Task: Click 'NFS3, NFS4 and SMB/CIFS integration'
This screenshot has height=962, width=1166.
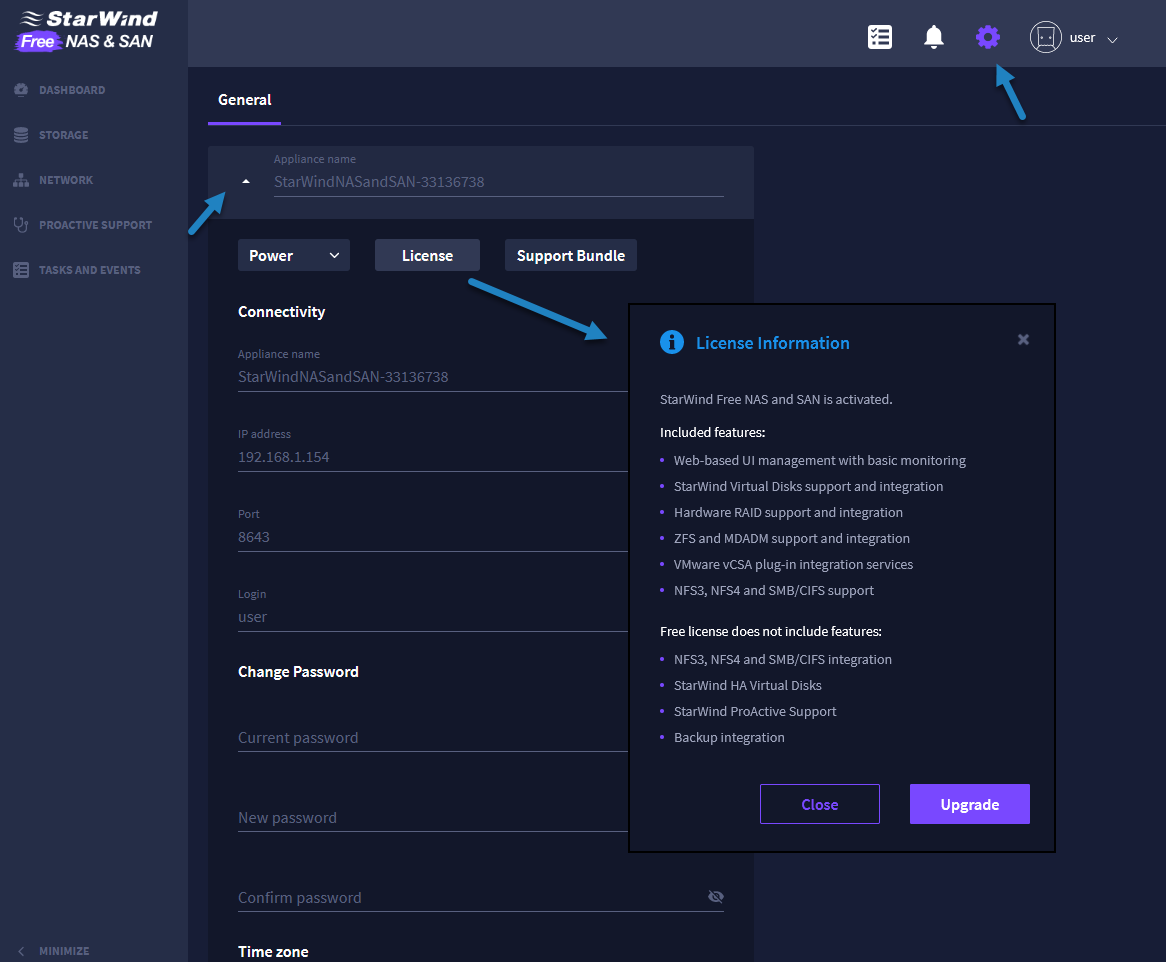Action: pos(782,659)
